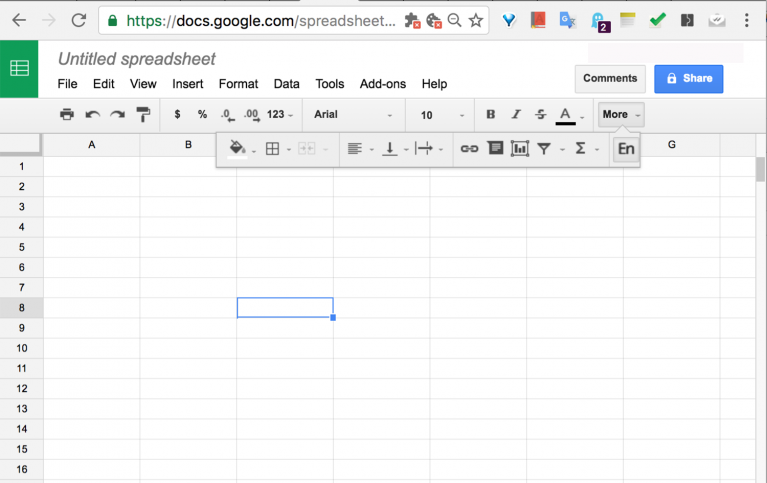Insert a chart using the chart icon
Viewport: 767px width, 483px height.
[x=519, y=149]
